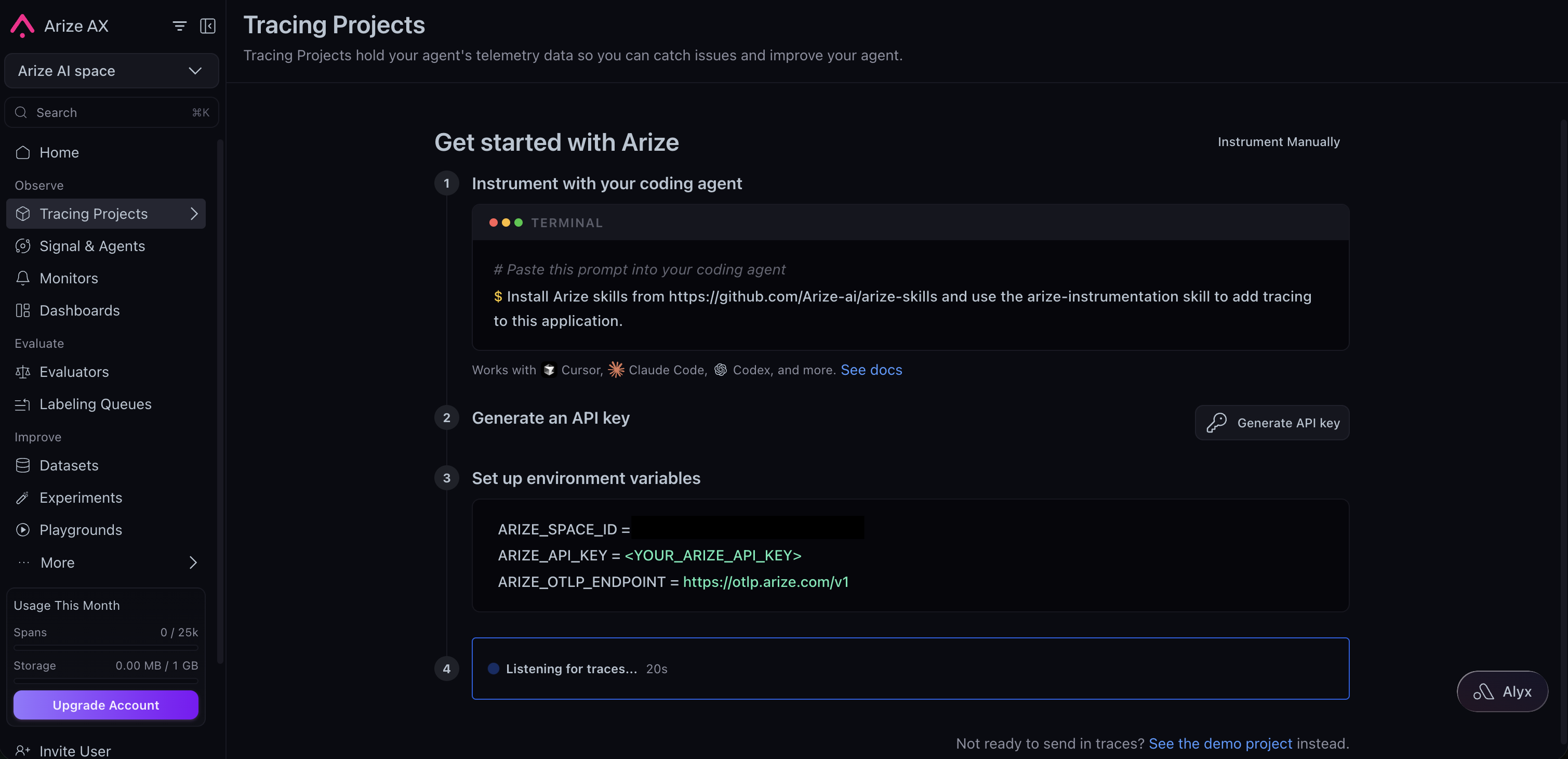Collapse the sidebar panel icon
This screenshot has height=759, width=1568.
pos(208,26)
